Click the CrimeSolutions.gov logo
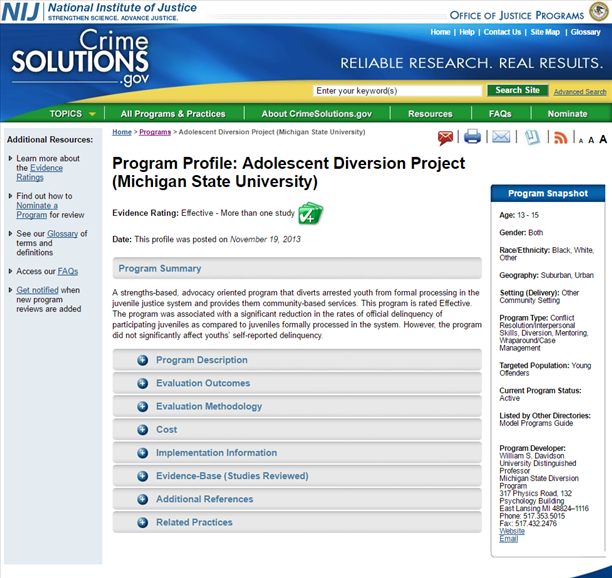 pyautogui.click(x=80, y=57)
